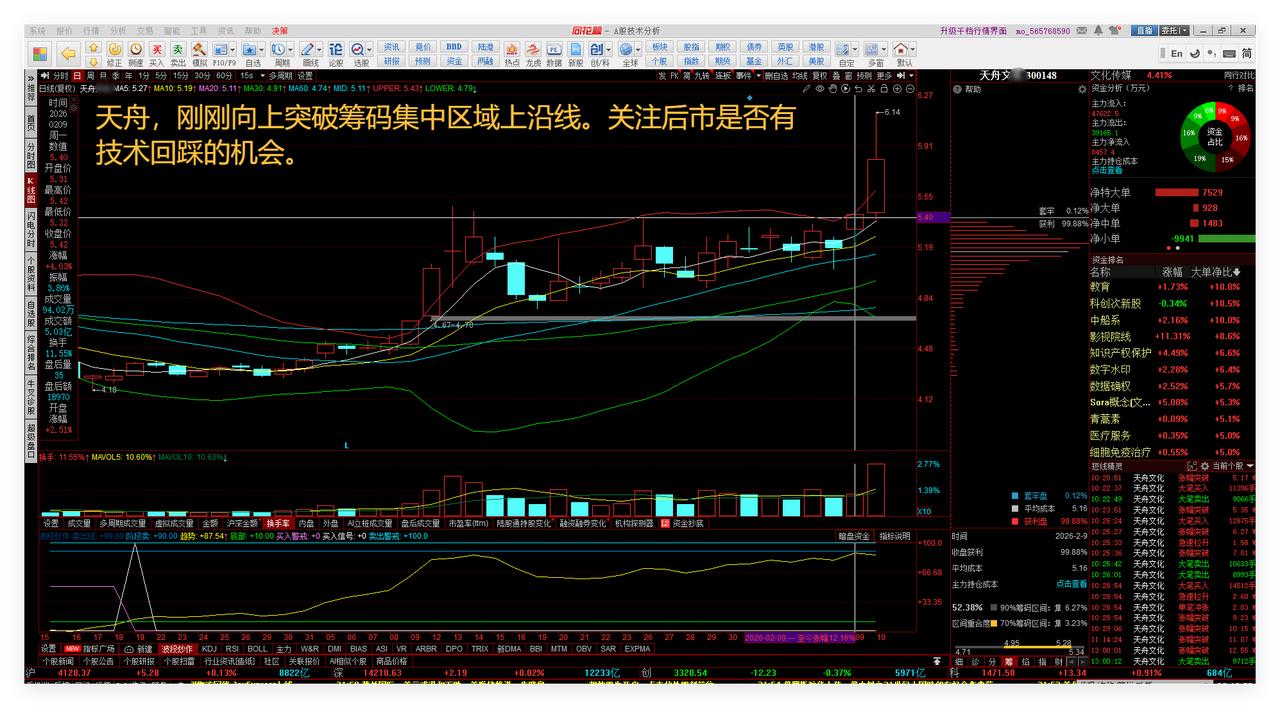Toggle the 70%筹码 concentration checkbox
Viewport: 1280px width, 708px height.
tap(996, 622)
